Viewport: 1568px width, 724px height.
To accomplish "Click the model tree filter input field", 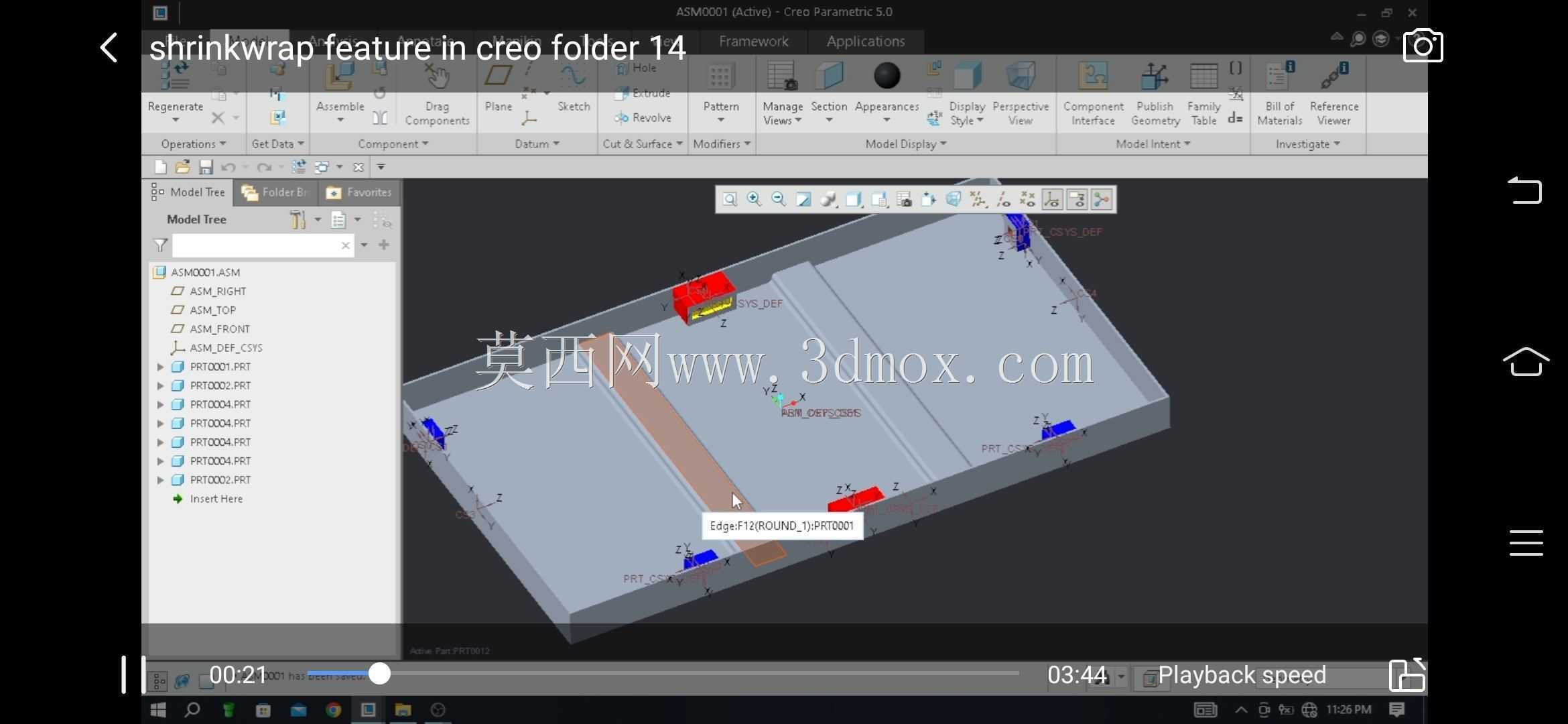I will pos(263,245).
